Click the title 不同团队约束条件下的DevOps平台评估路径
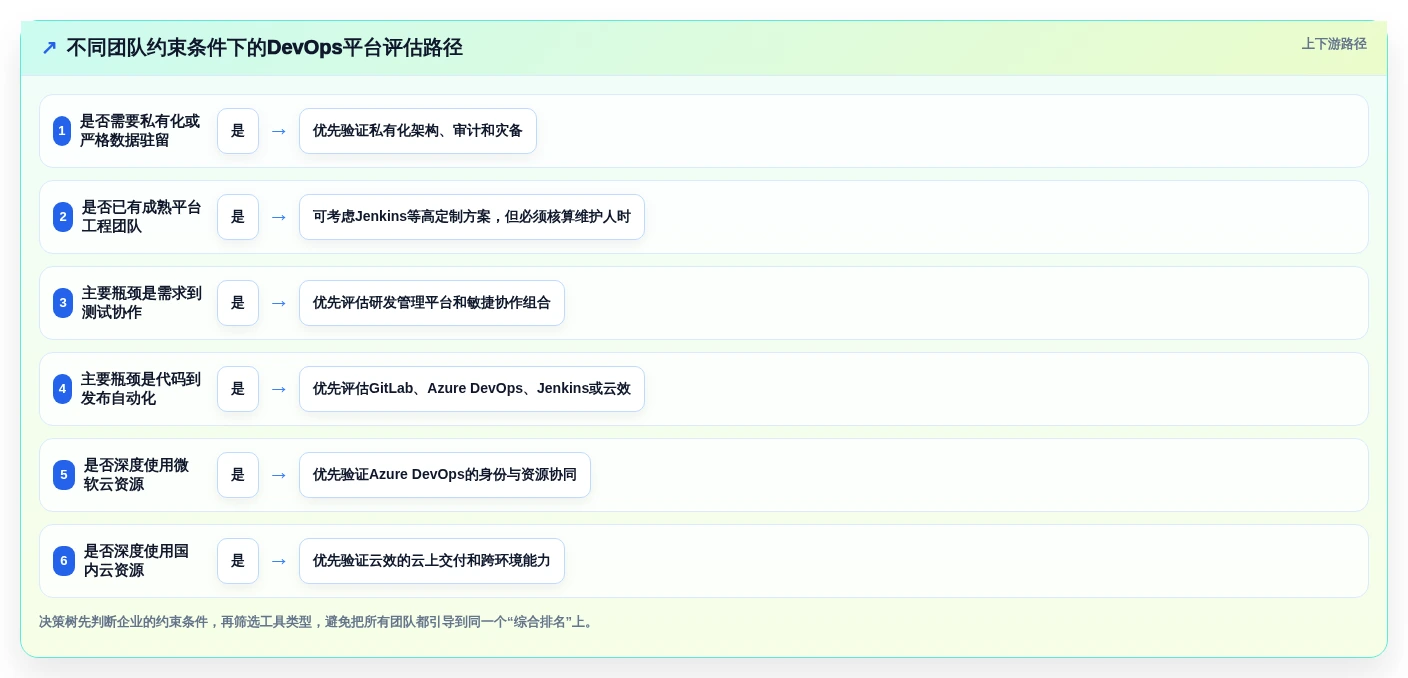 264,48
